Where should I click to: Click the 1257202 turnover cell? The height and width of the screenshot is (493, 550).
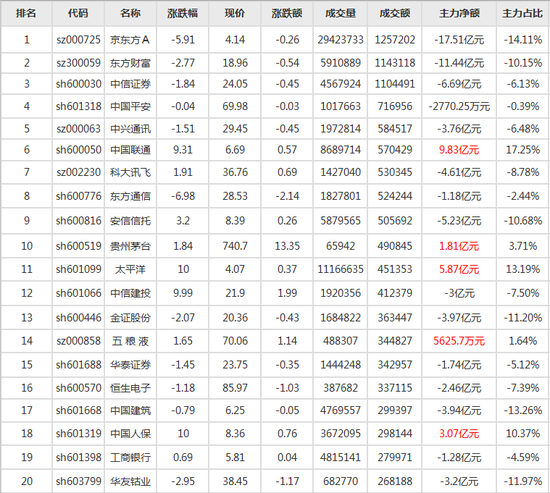click(395, 40)
